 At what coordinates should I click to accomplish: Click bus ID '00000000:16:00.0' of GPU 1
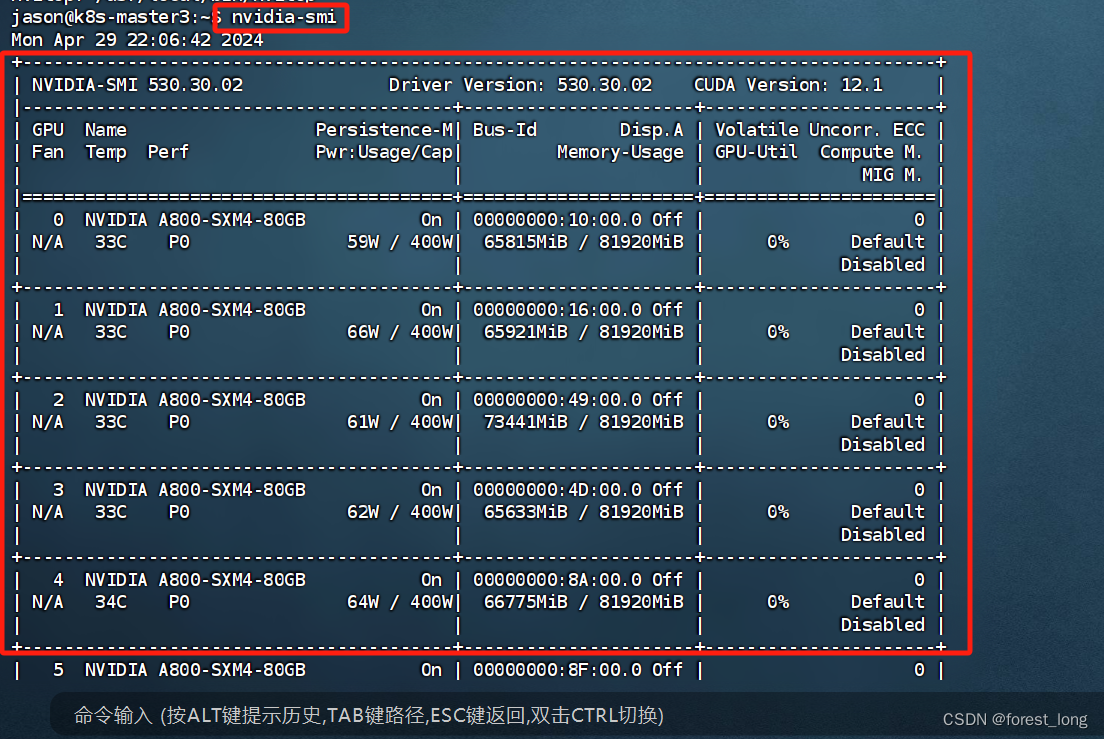pos(557,310)
